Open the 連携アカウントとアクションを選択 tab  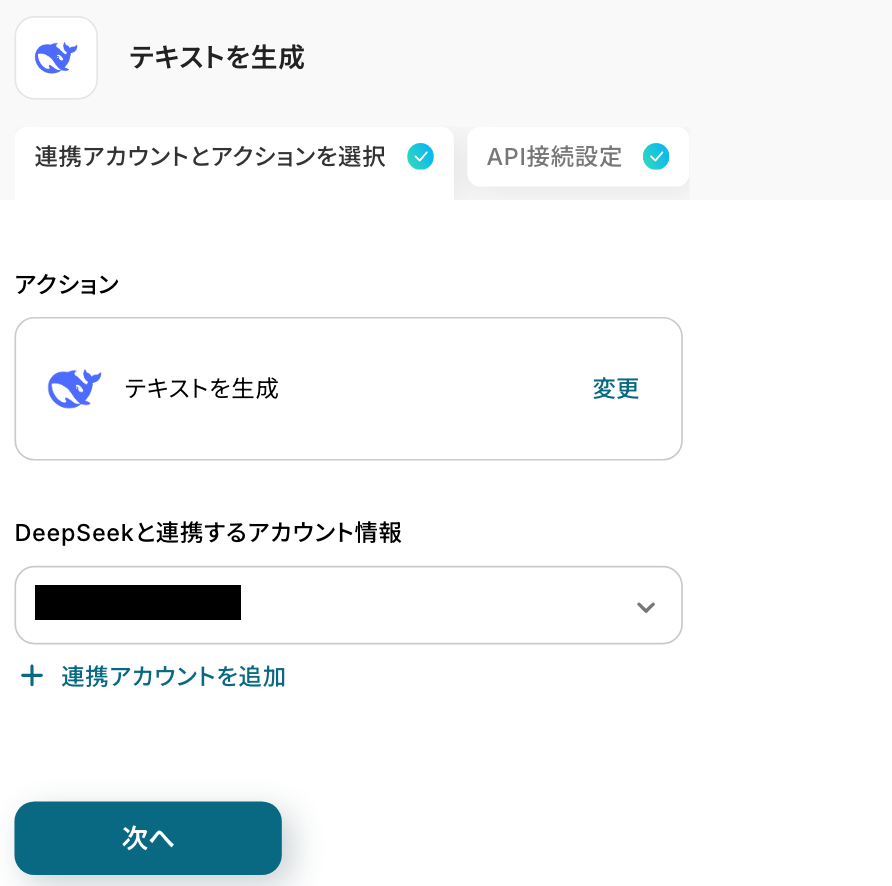click(x=210, y=157)
